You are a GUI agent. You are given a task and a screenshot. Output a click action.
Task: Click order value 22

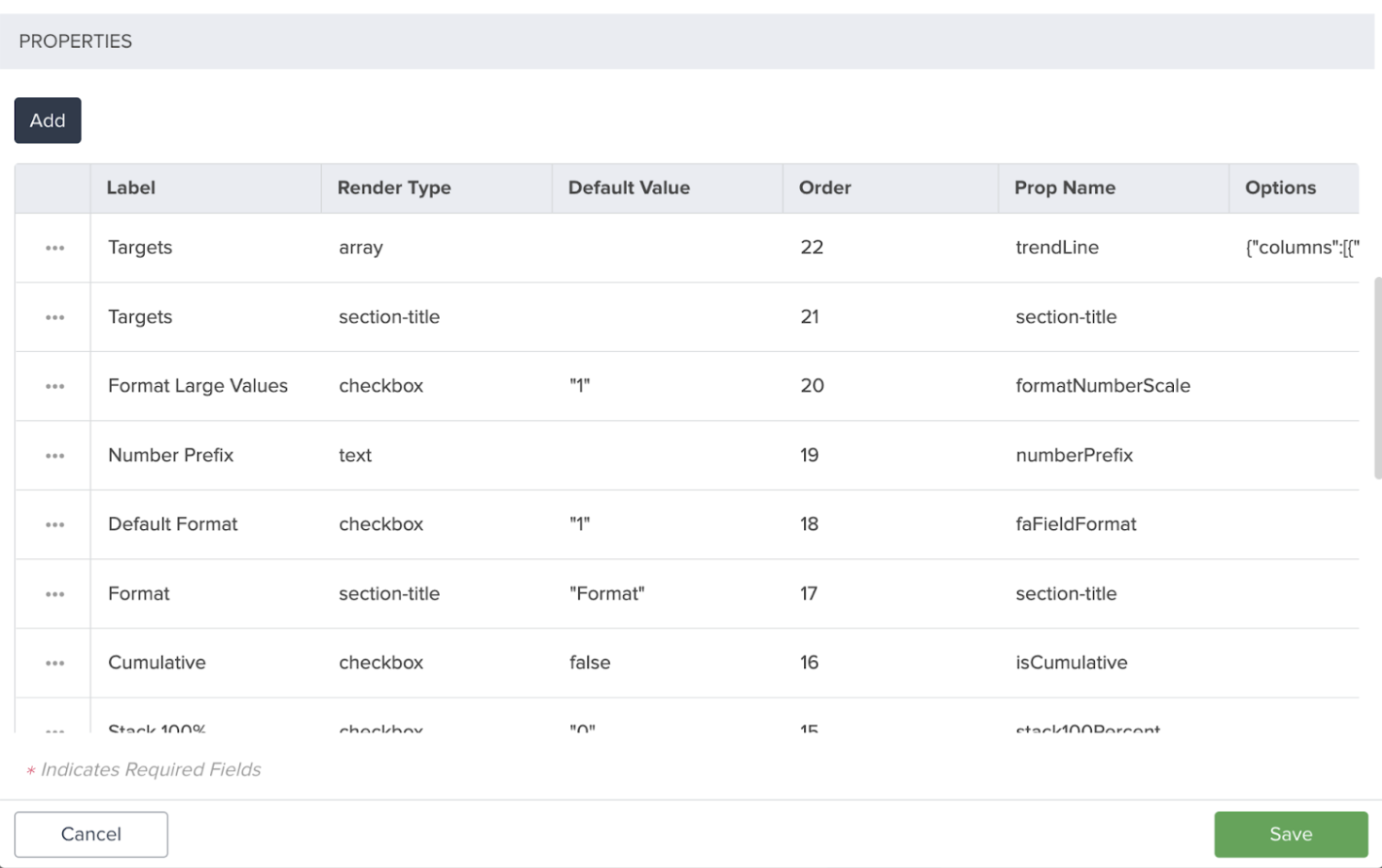[812, 248]
